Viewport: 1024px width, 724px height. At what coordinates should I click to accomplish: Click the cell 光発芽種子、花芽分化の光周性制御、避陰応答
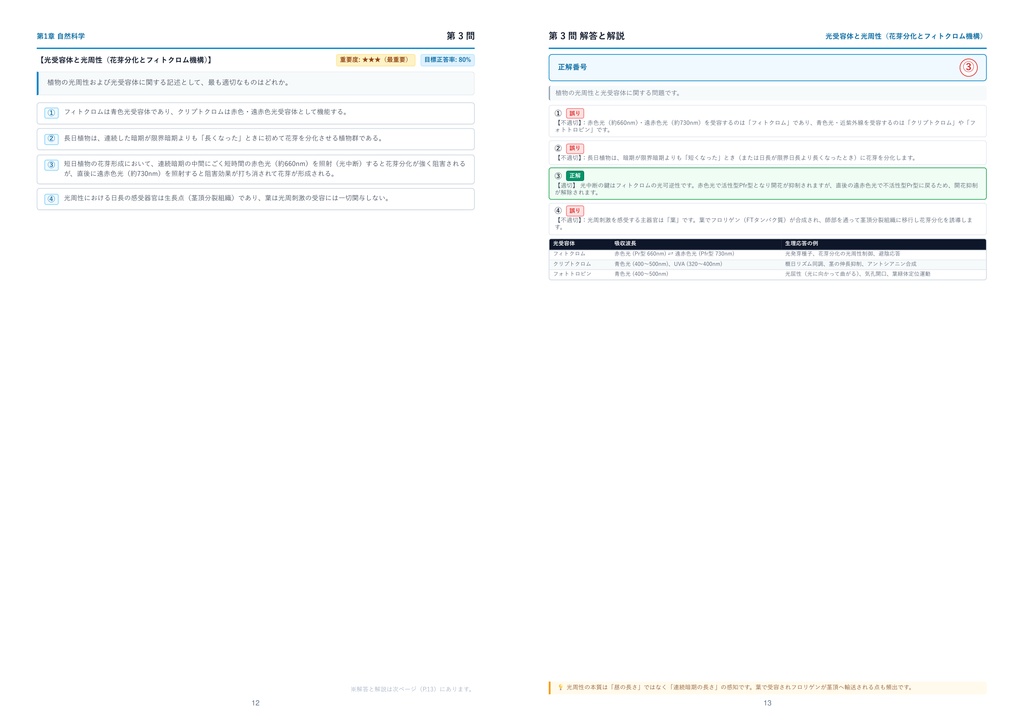842,253
